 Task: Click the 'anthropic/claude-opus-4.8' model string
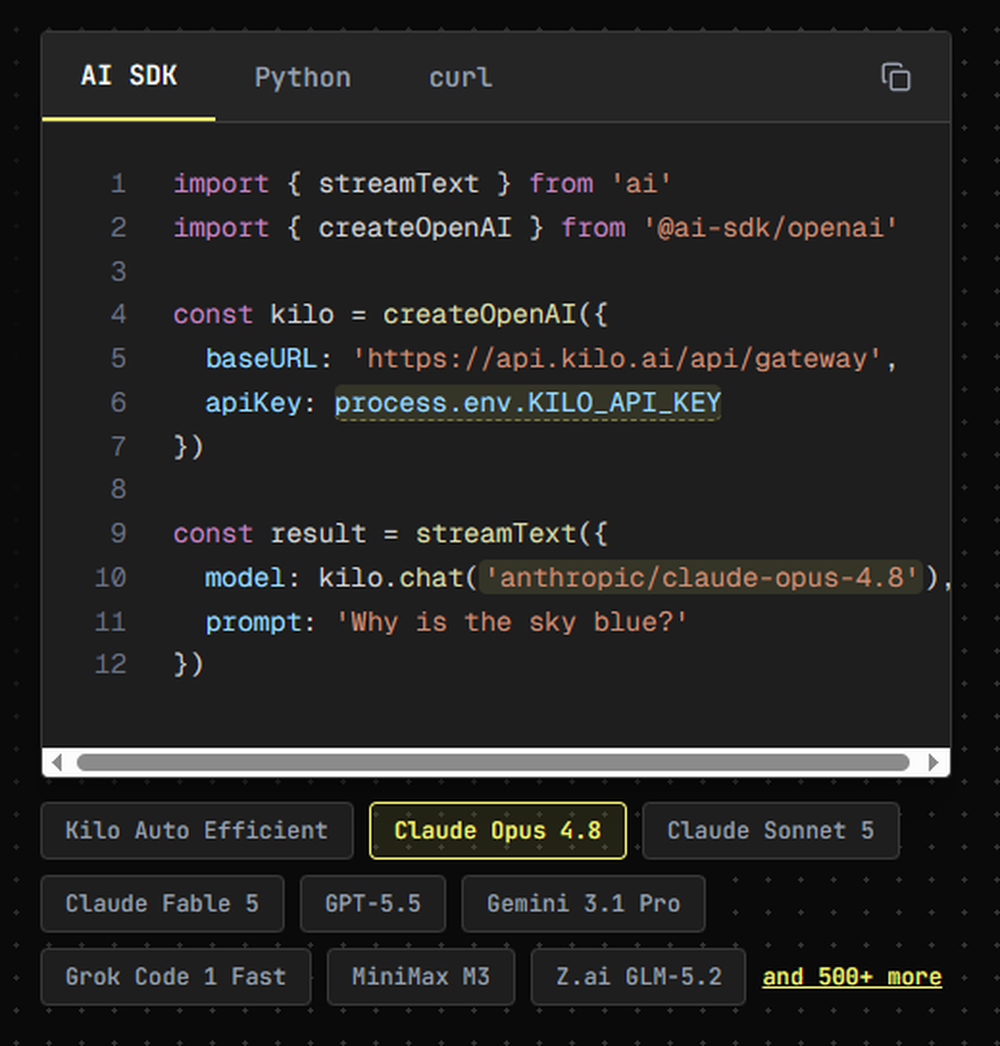point(701,578)
